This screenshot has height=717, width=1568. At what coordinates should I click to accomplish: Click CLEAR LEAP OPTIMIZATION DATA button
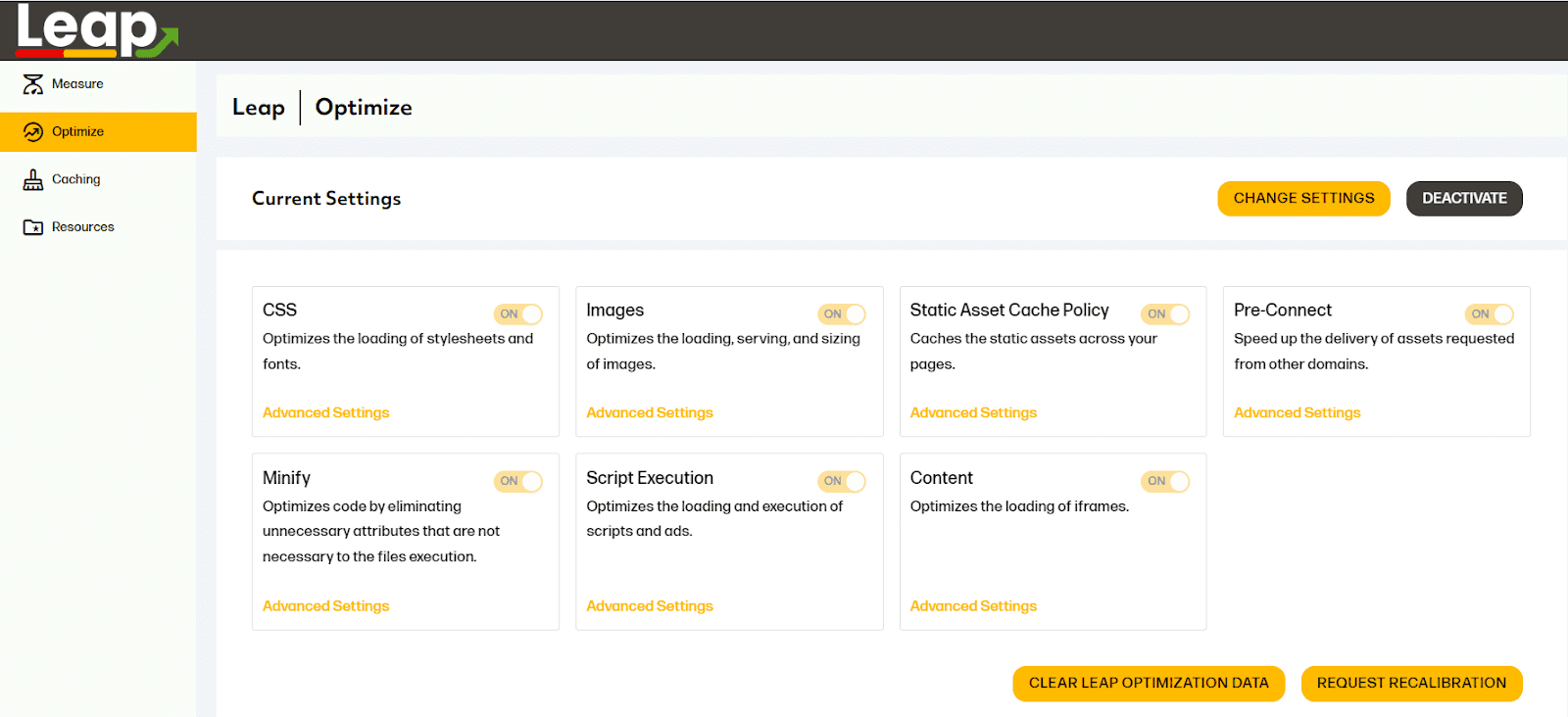[1149, 683]
